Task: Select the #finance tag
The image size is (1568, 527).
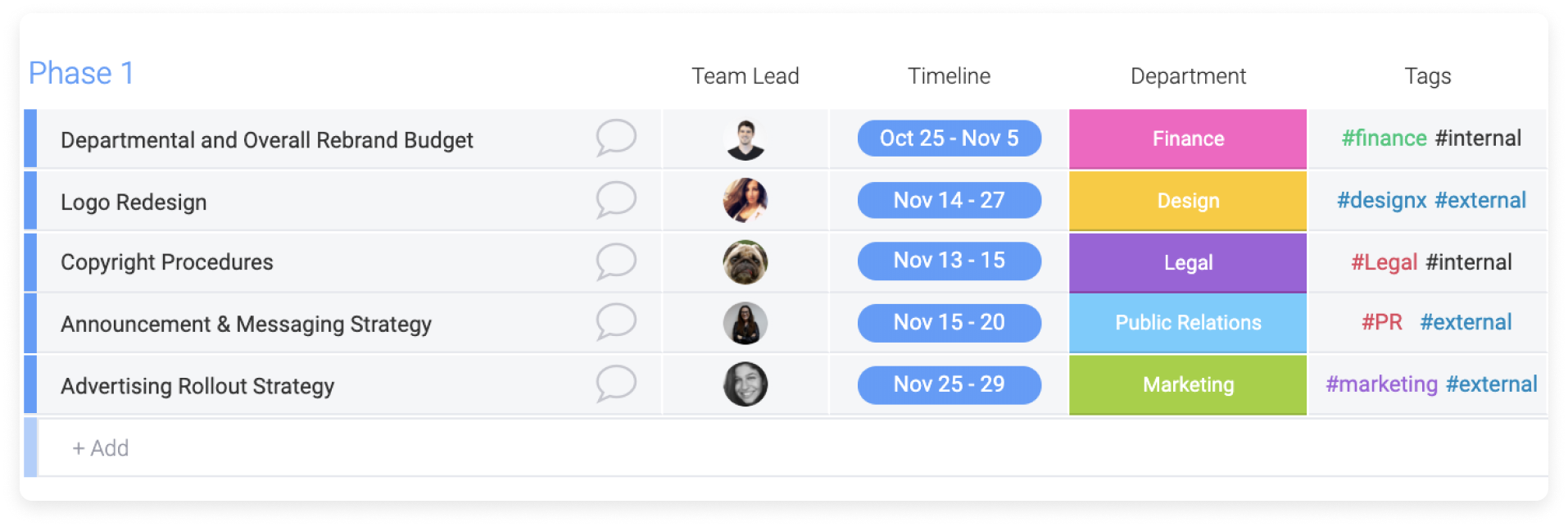Action: (x=1384, y=139)
